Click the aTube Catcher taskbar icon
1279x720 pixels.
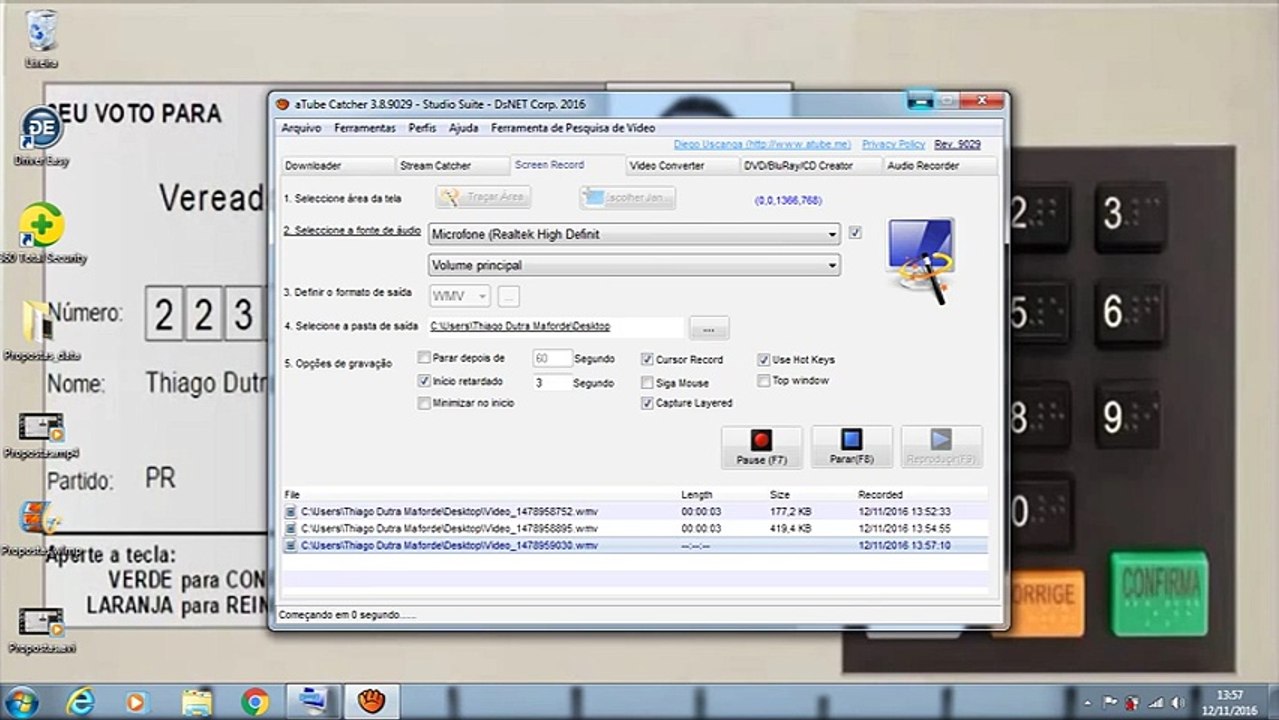pyautogui.click(x=371, y=702)
